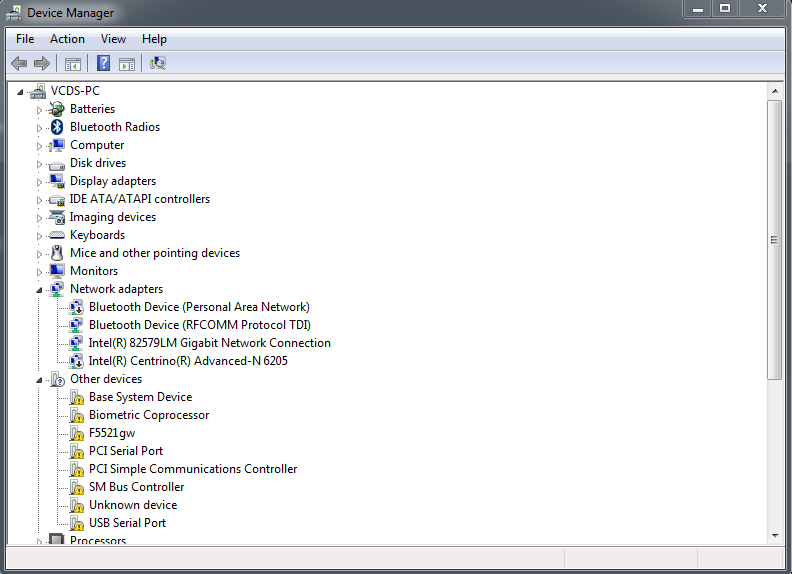The image size is (792, 574).
Task: Click Scan for hardware changes icon
Action: coord(158,63)
